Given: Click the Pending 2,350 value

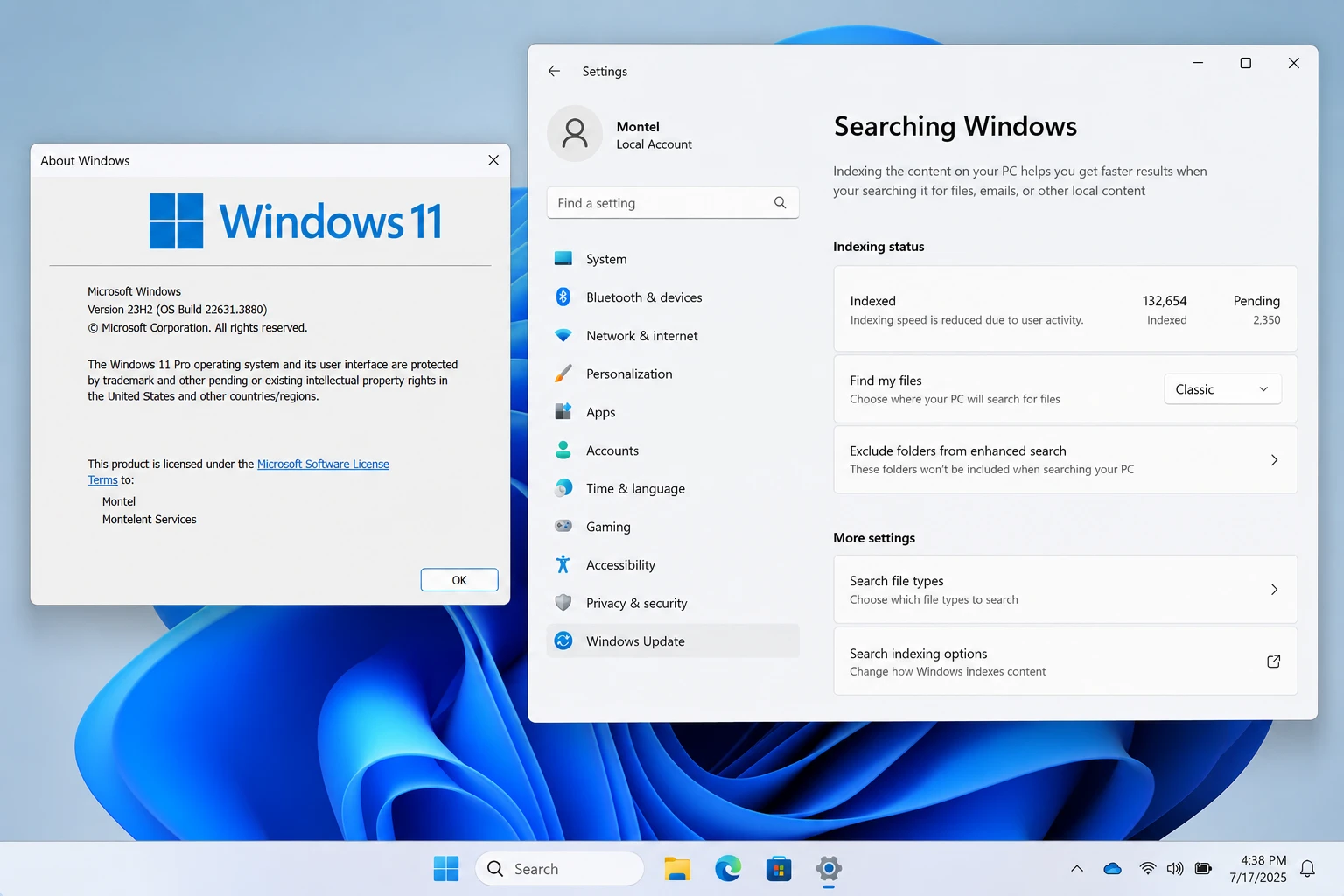Looking at the screenshot, I should point(1266,320).
